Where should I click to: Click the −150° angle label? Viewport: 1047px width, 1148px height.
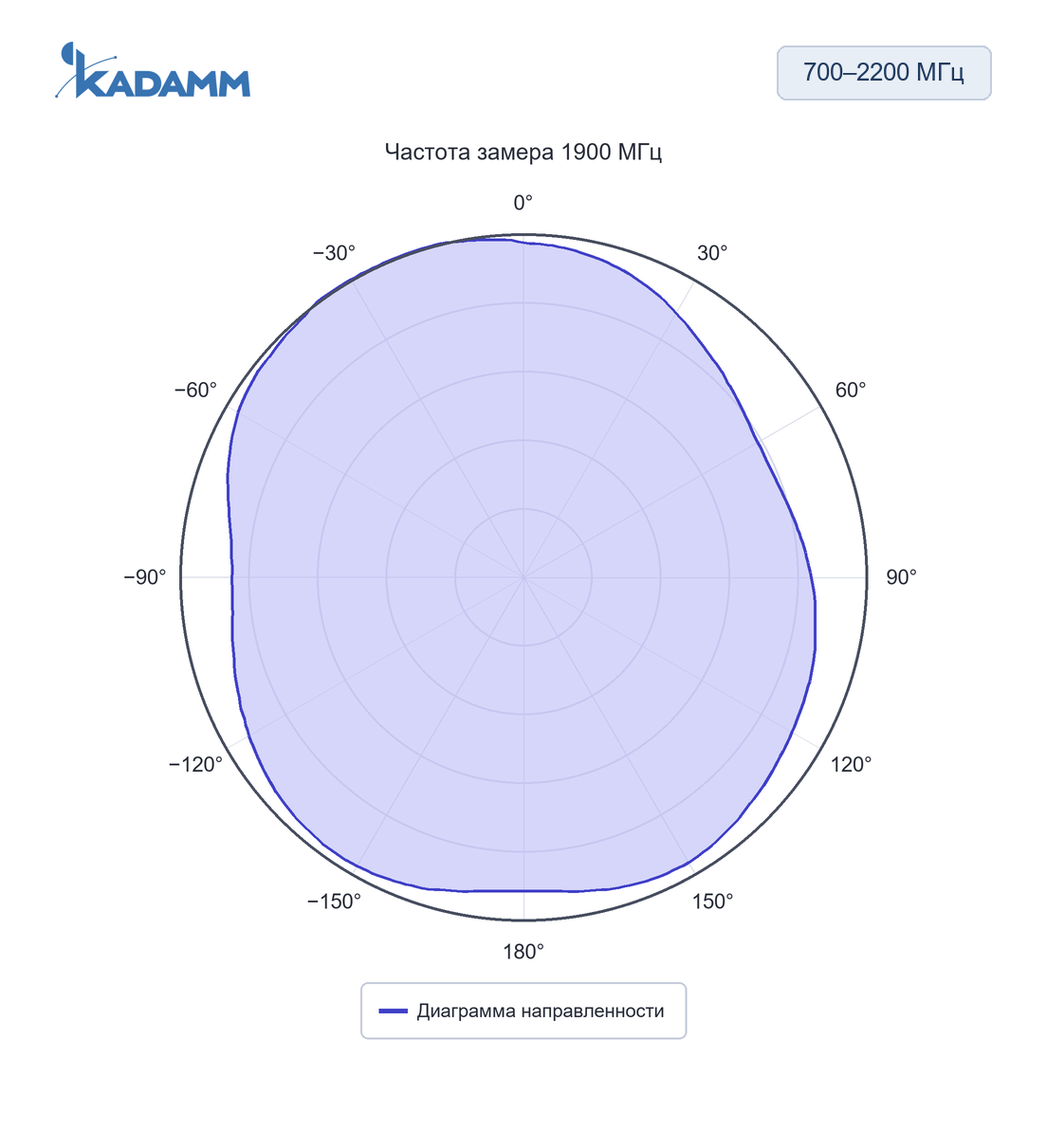tap(334, 902)
